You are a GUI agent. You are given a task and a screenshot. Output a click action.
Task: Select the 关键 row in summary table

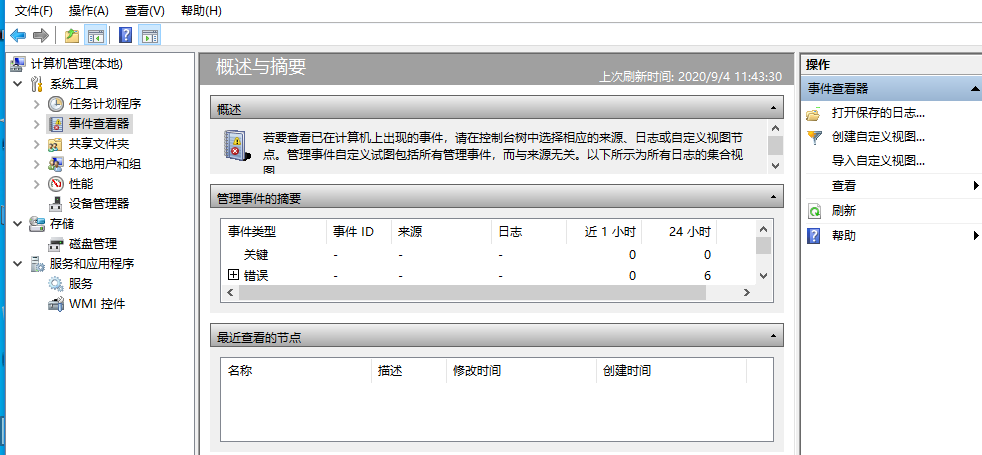click(x=488, y=255)
